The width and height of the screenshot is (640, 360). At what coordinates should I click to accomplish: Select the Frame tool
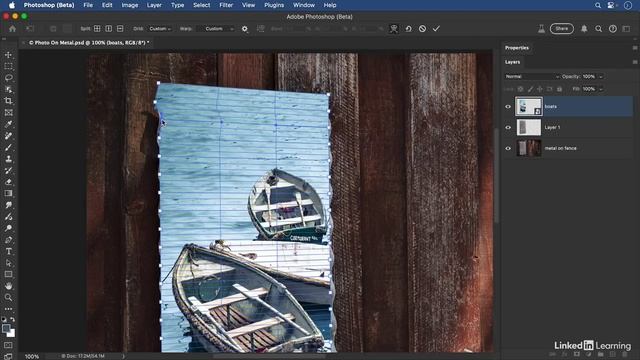coord(8,113)
